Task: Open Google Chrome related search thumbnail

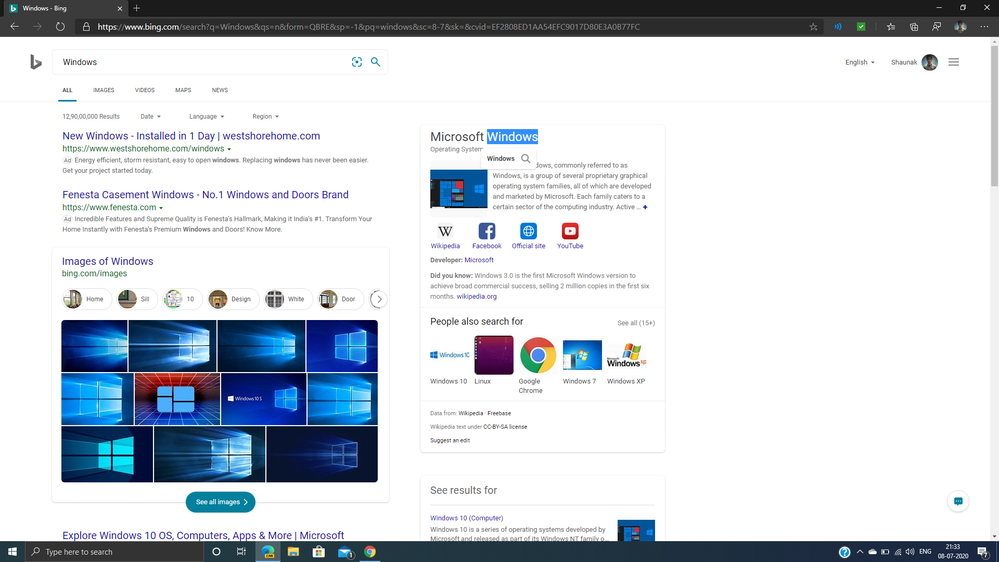Action: pos(538,355)
